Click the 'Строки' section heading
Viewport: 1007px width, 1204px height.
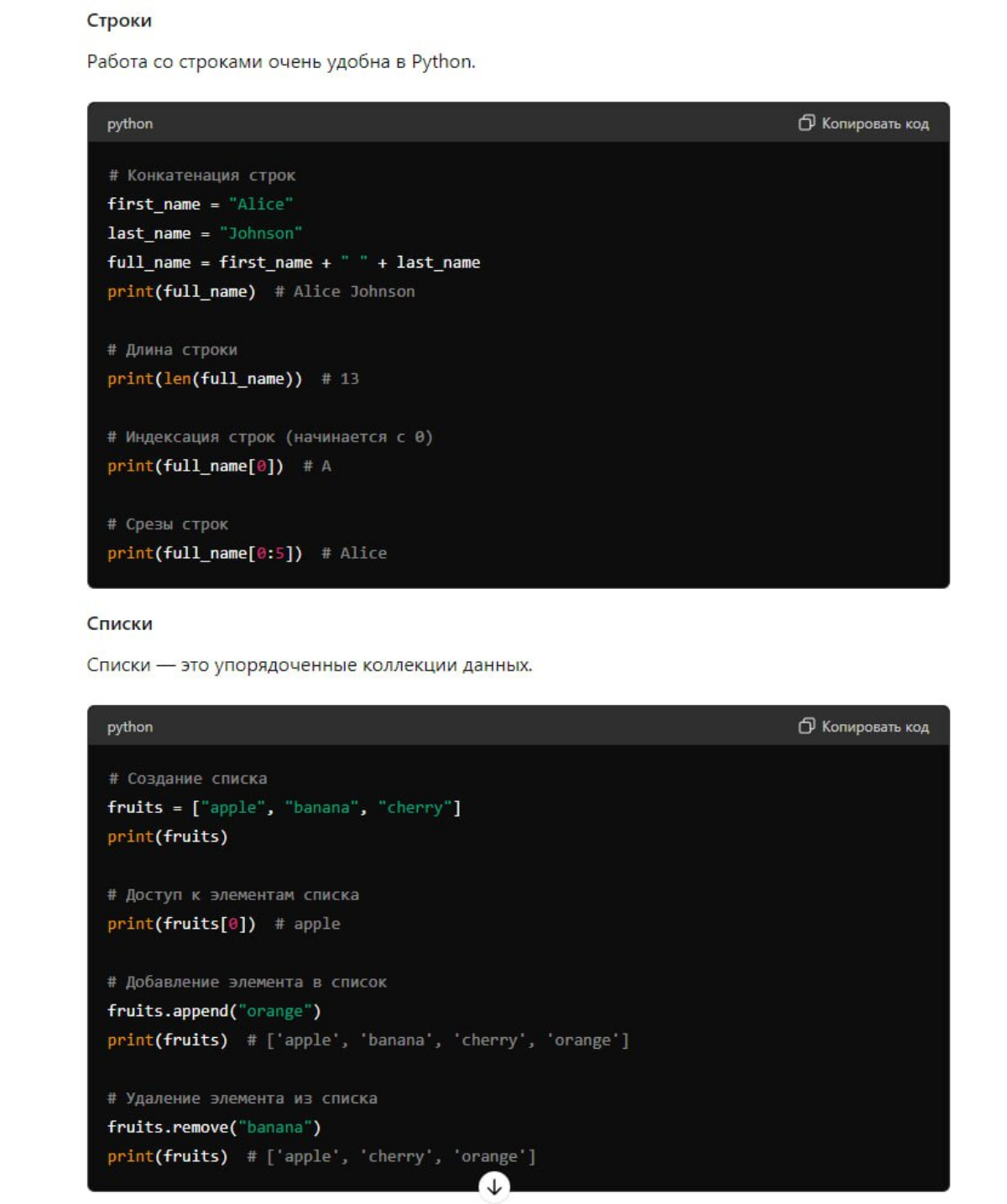(x=119, y=21)
